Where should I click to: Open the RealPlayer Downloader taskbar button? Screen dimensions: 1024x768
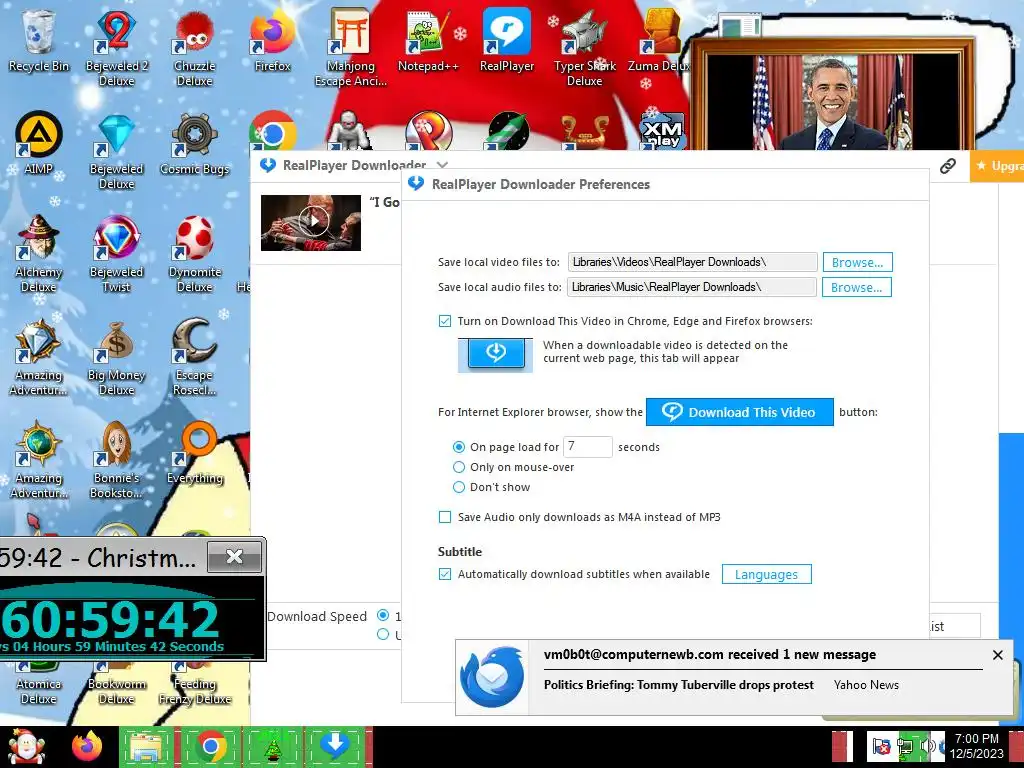pyautogui.click(x=335, y=746)
